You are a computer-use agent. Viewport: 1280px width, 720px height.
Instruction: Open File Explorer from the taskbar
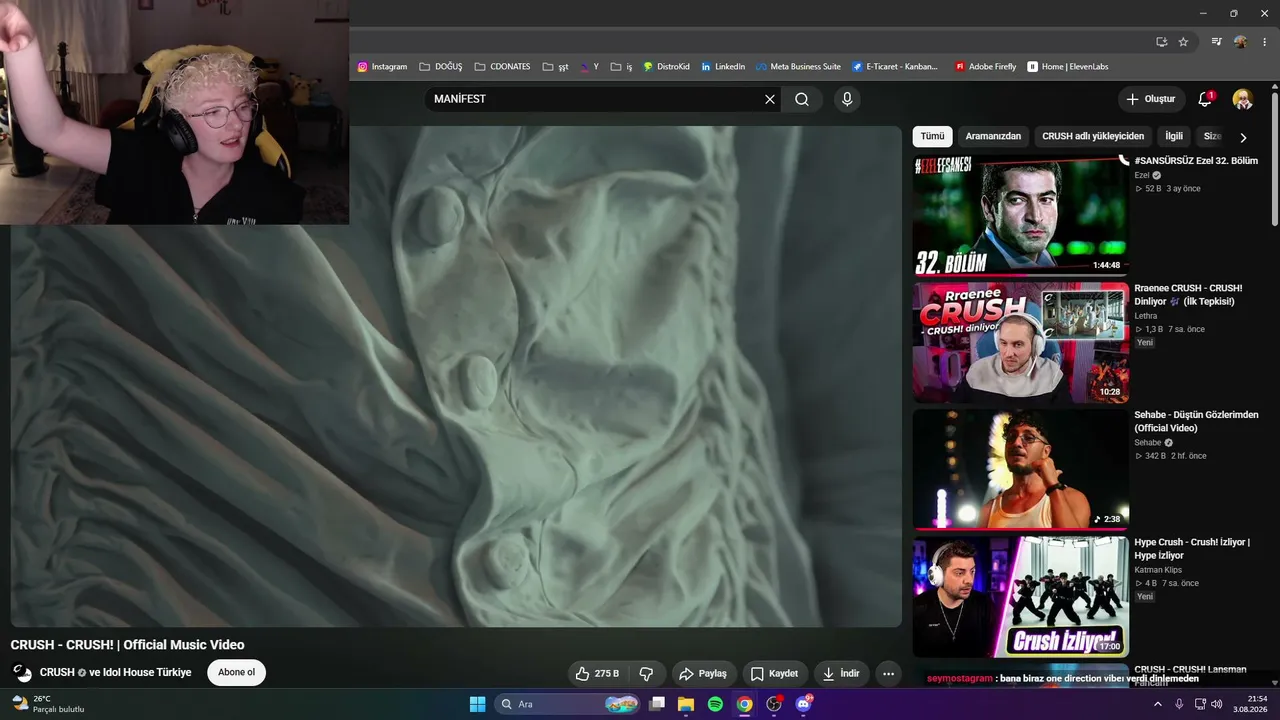tap(686, 704)
